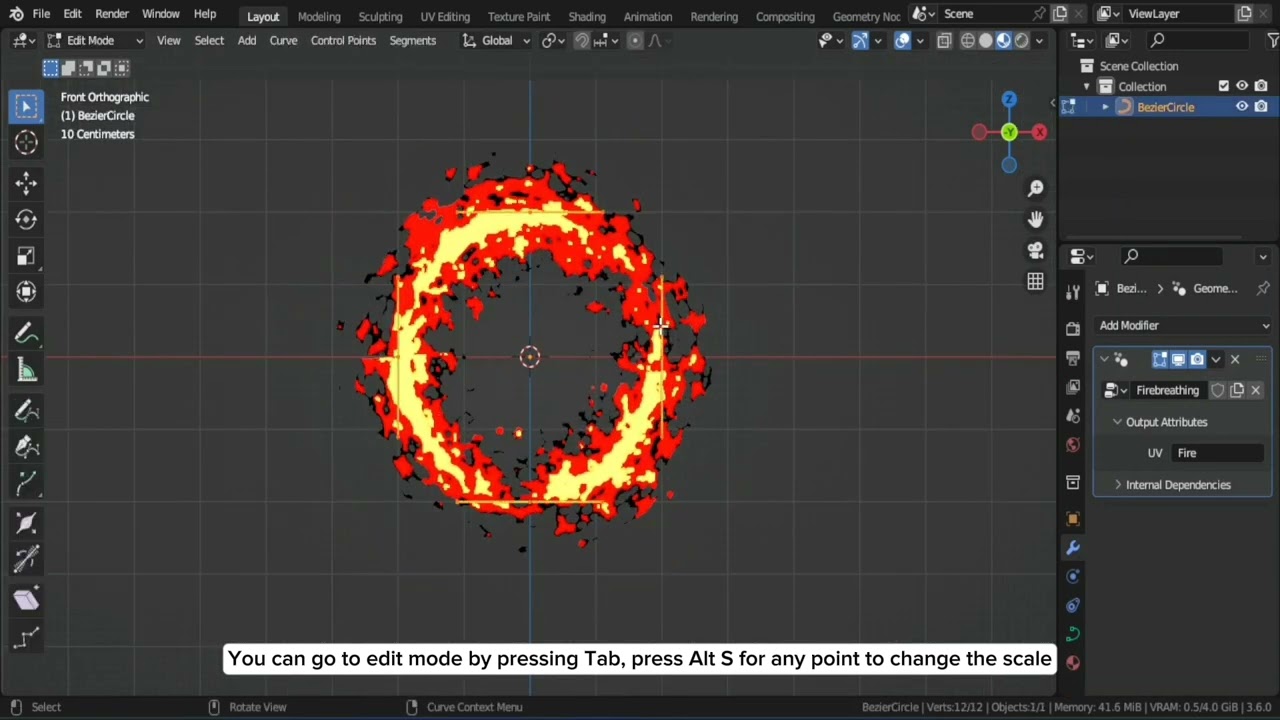Open the Edit Mode dropdown
Image resolution: width=1280 pixels, height=720 pixels.
[x=95, y=41]
